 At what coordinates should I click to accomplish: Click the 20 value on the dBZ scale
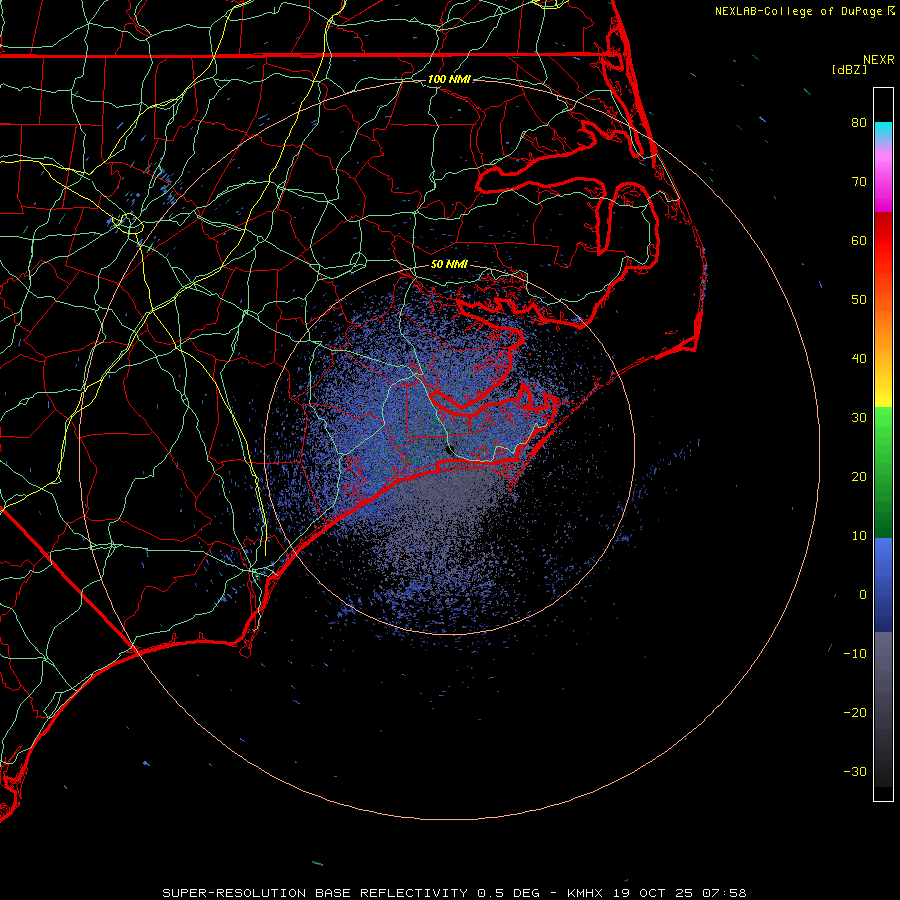coord(859,476)
